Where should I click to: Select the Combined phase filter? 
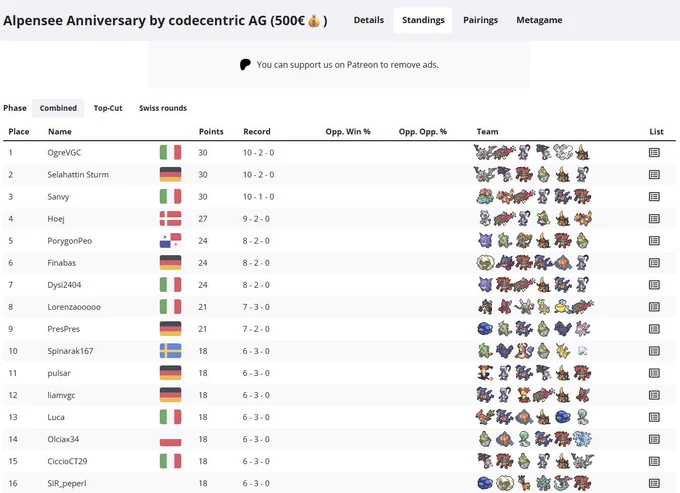(58, 108)
